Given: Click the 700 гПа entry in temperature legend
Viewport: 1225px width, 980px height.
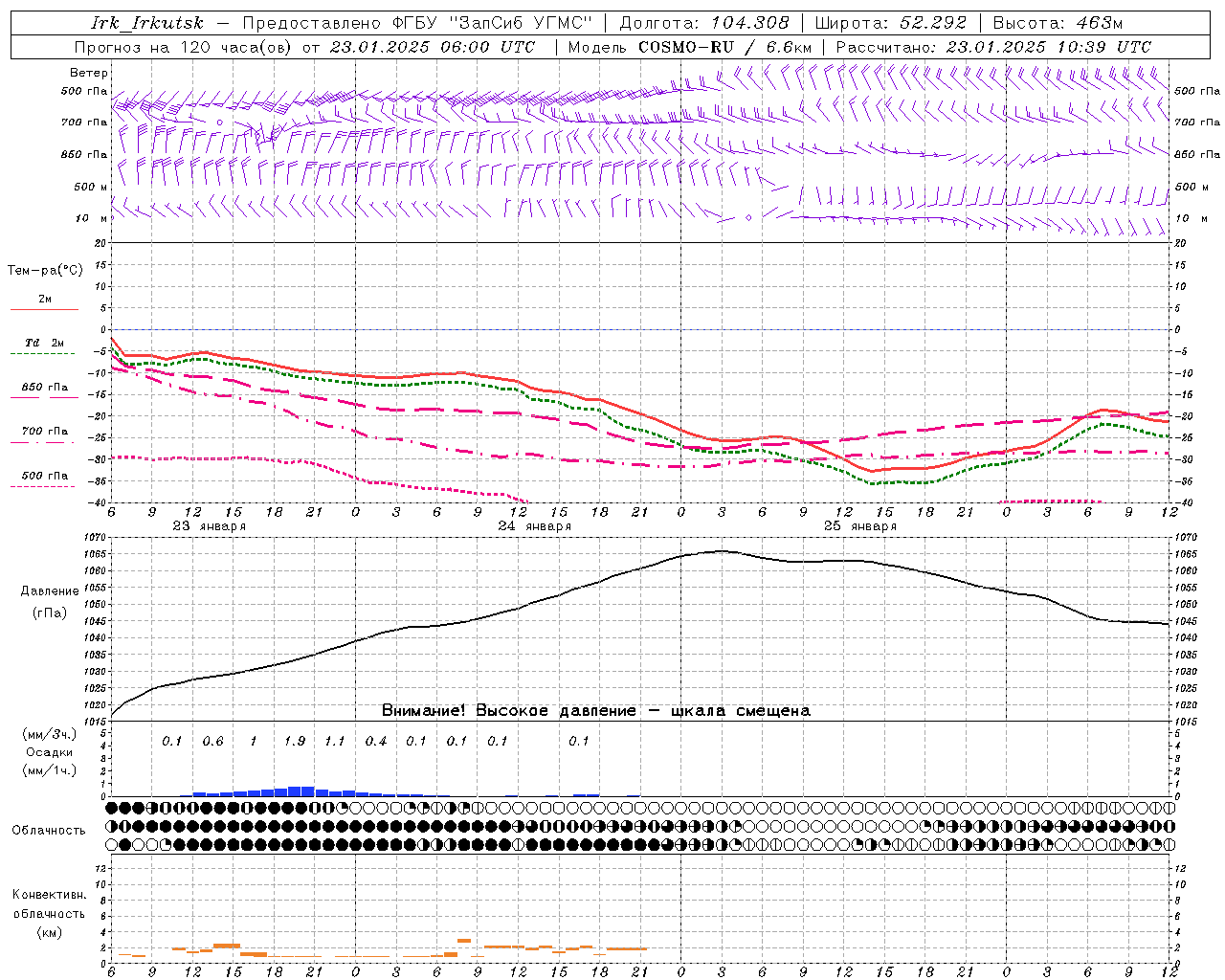Looking at the screenshot, I should pyautogui.click(x=45, y=431).
